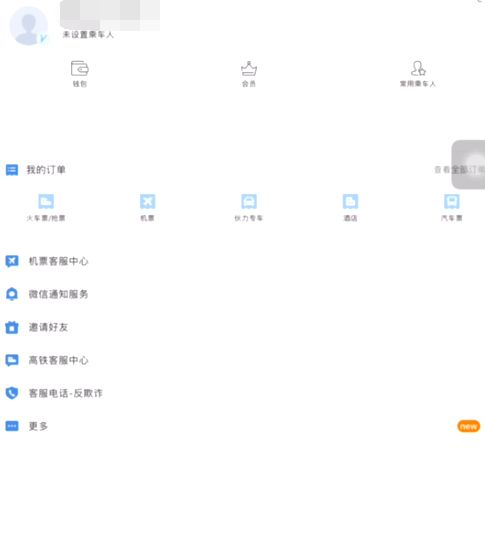Open the 钱包 wallet icon

click(80, 73)
